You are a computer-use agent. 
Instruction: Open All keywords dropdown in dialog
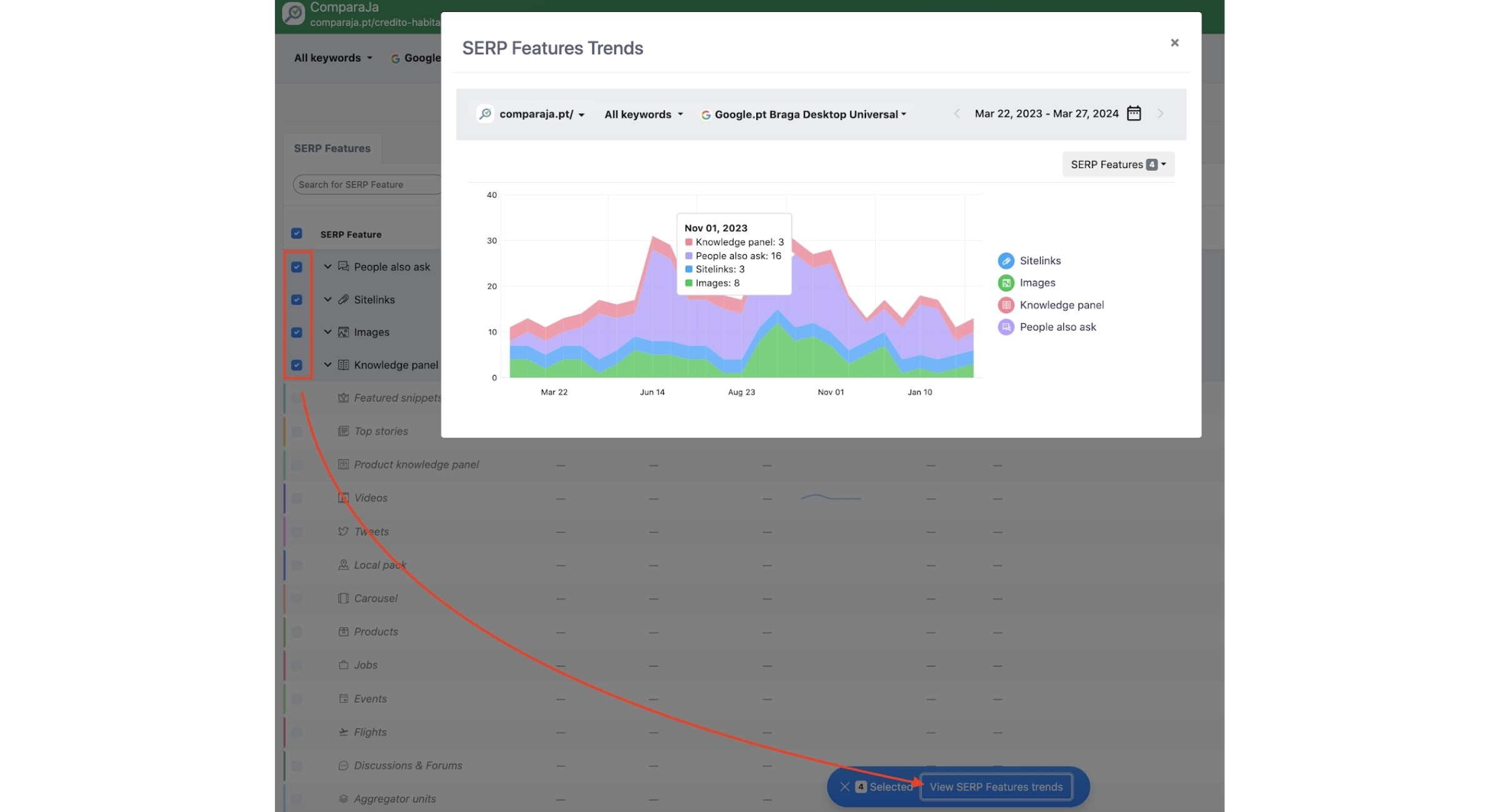(643, 114)
